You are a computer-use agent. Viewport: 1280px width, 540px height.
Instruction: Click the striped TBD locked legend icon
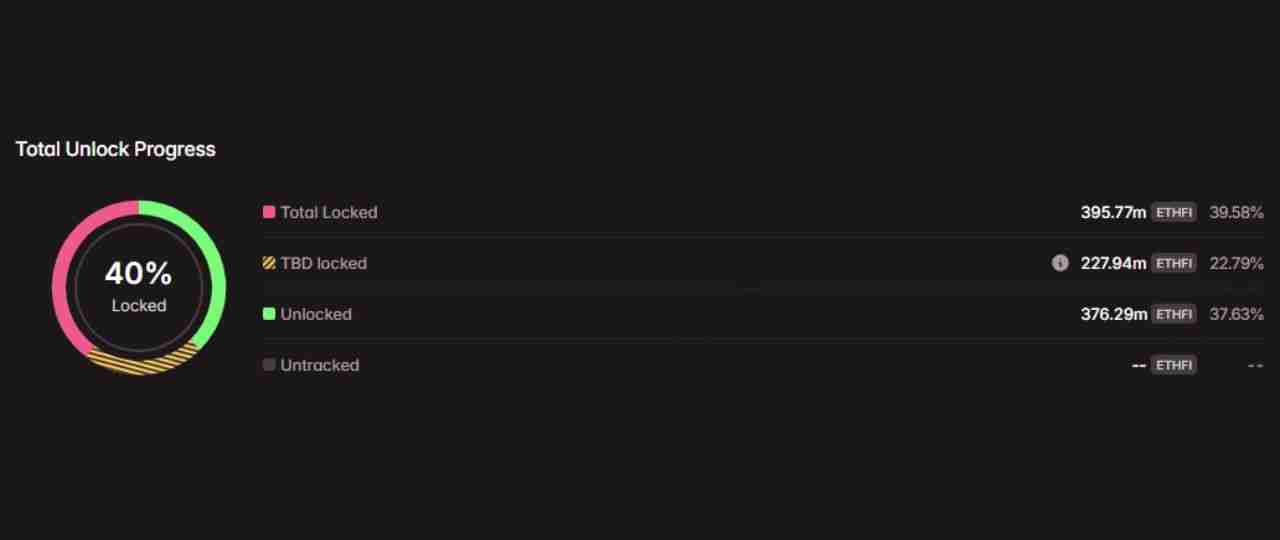pyautogui.click(x=269, y=263)
